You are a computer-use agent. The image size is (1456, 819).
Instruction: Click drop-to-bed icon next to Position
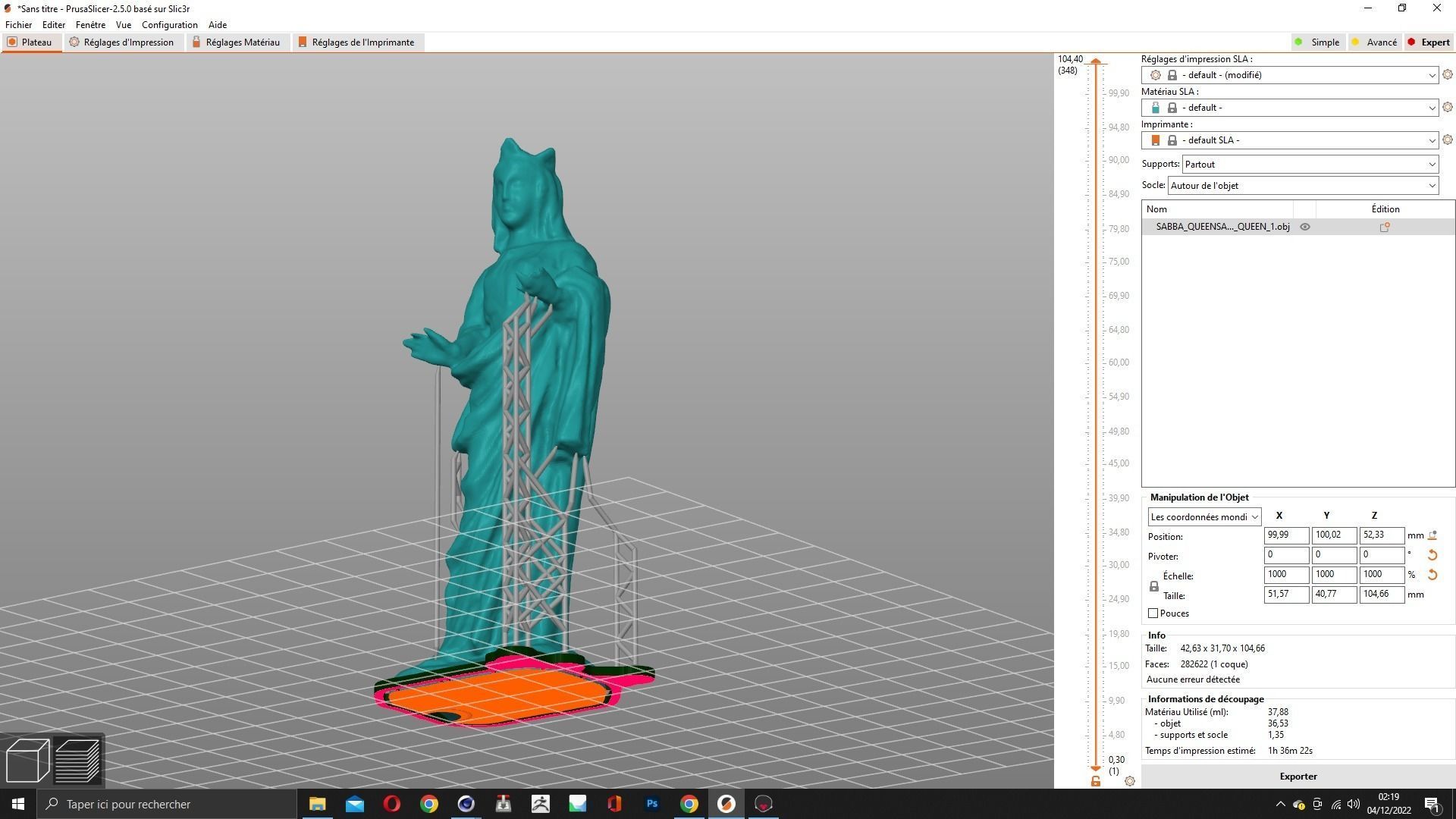pyautogui.click(x=1432, y=535)
